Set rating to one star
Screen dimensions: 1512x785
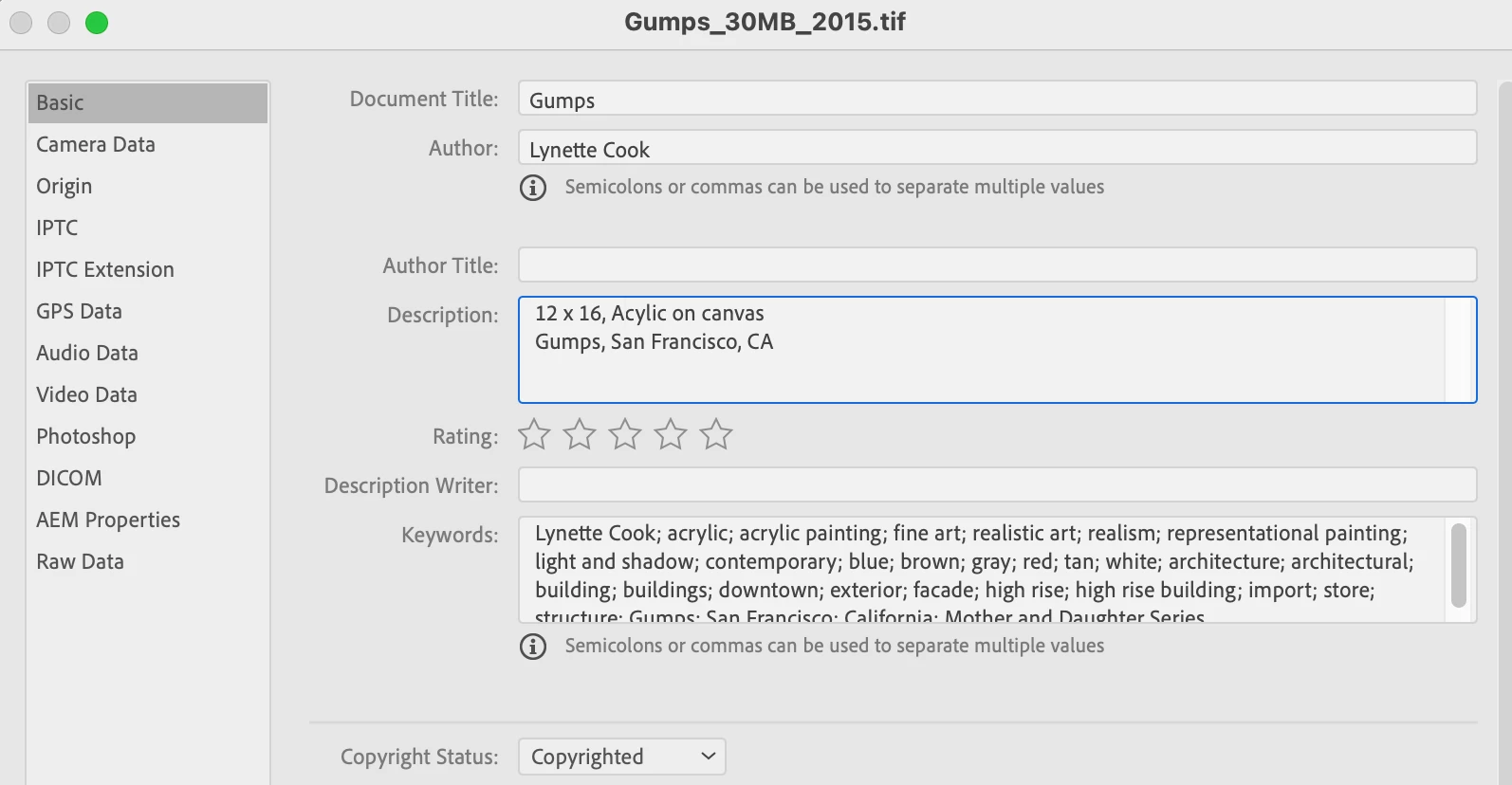(x=534, y=434)
